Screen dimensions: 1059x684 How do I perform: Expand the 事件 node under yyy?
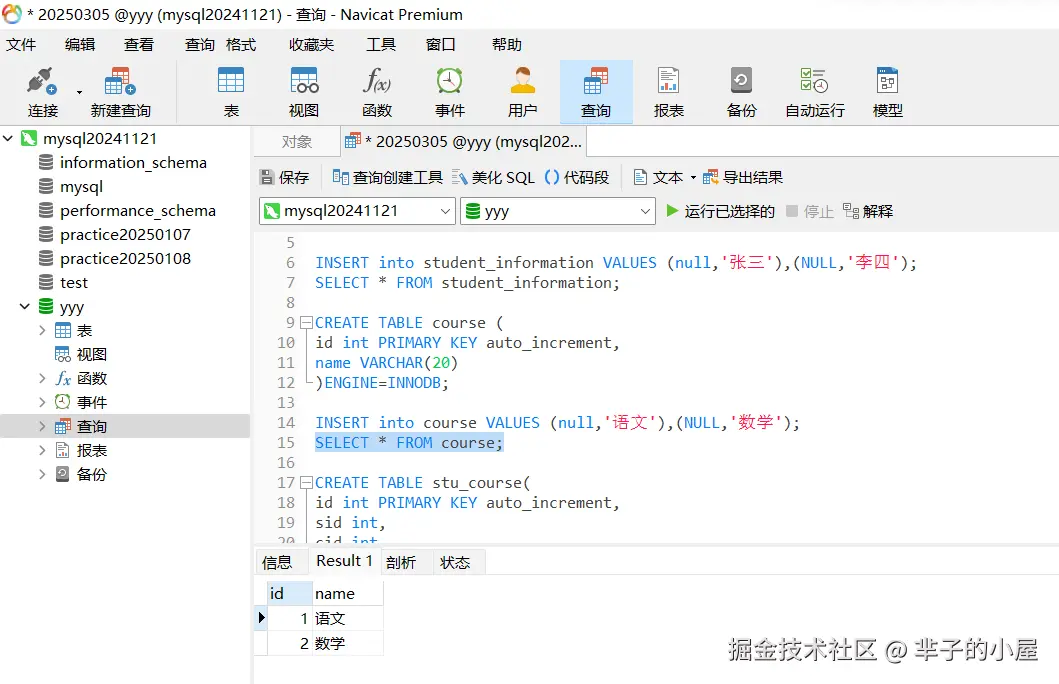[42, 402]
